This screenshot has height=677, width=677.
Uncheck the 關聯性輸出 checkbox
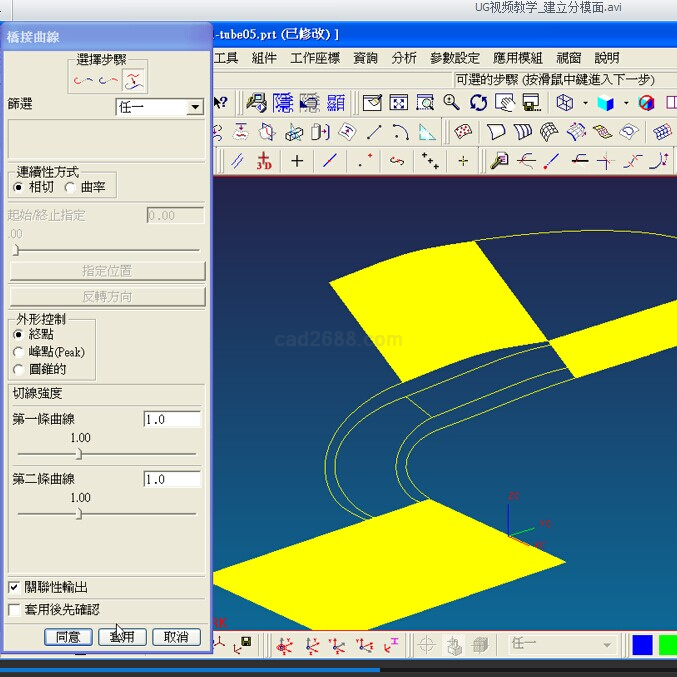(x=14, y=587)
